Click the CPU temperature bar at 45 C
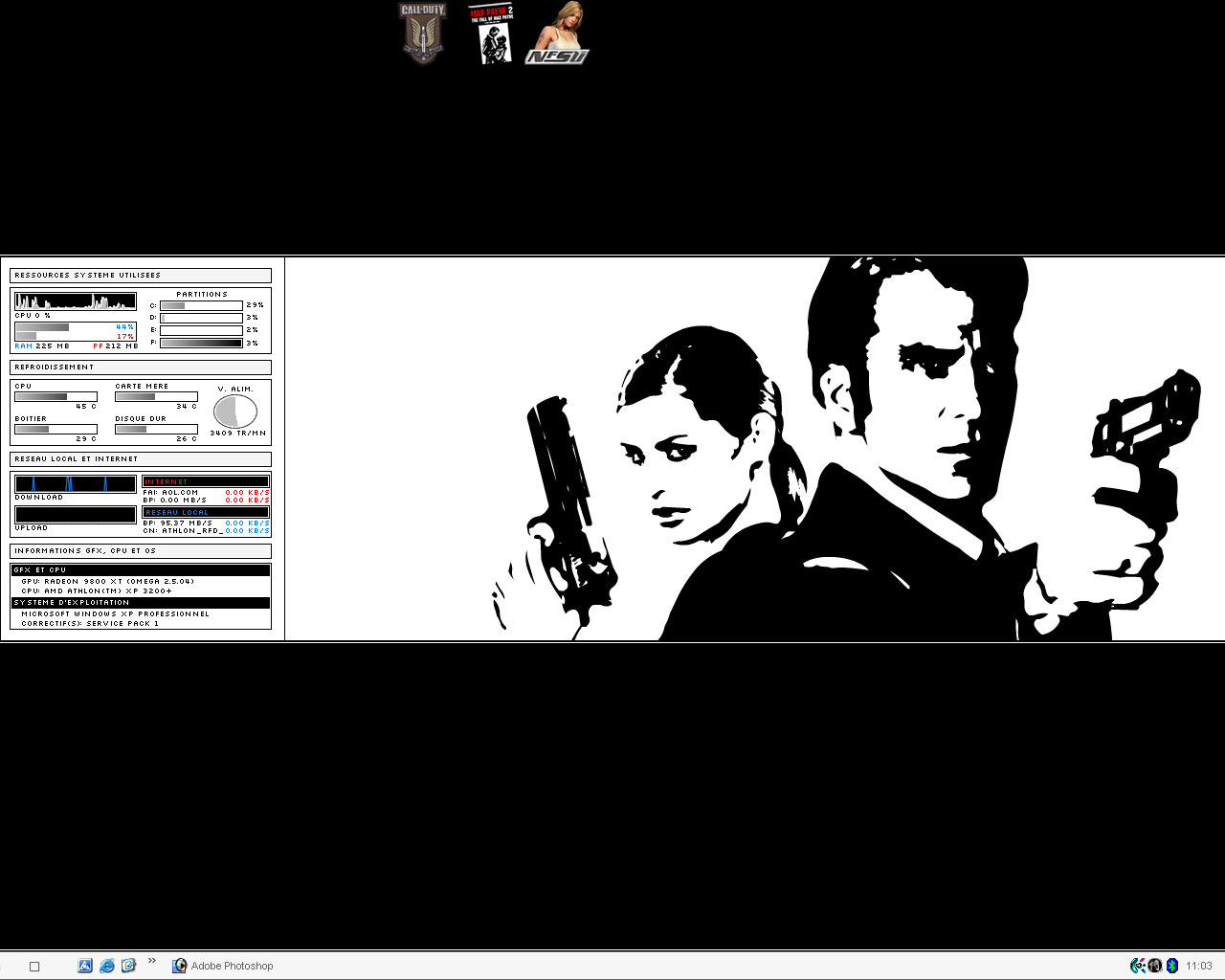This screenshot has width=1225, height=980. (x=56, y=396)
